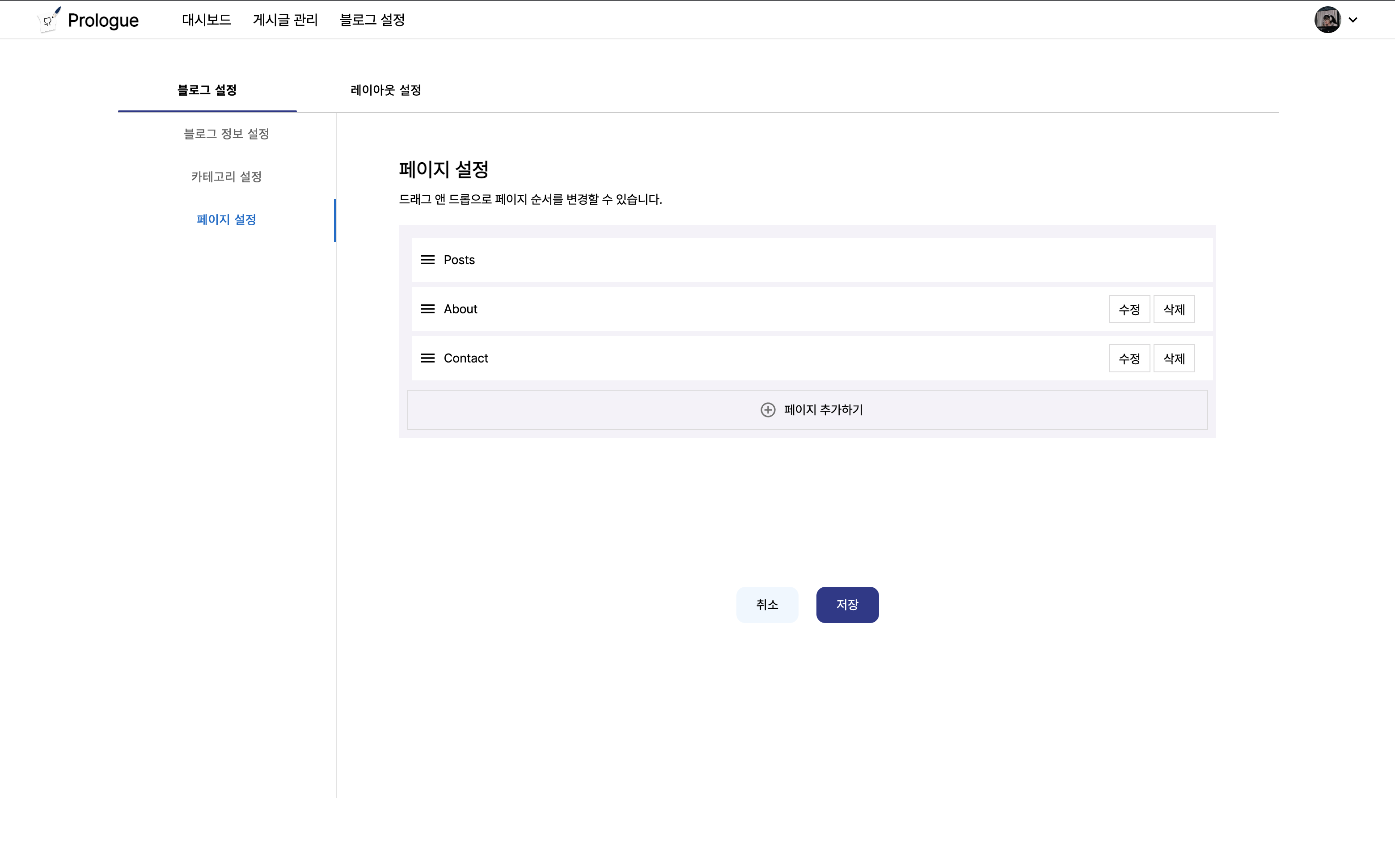Go to 블로그 정보 설정 in sidebar
Viewport: 1395px width, 868px height.
pos(226,134)
